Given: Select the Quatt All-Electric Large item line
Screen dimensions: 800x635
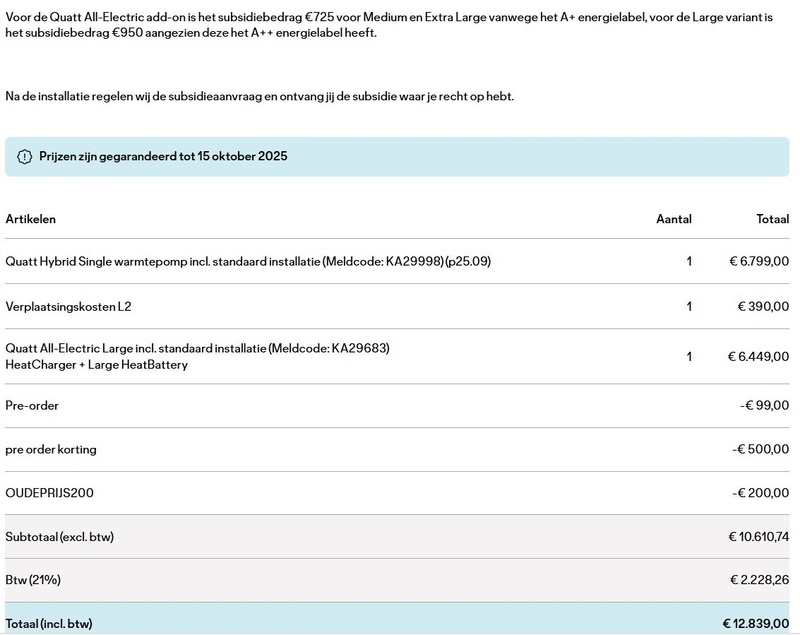Looking at the screenshot, I should click(197, 348).
